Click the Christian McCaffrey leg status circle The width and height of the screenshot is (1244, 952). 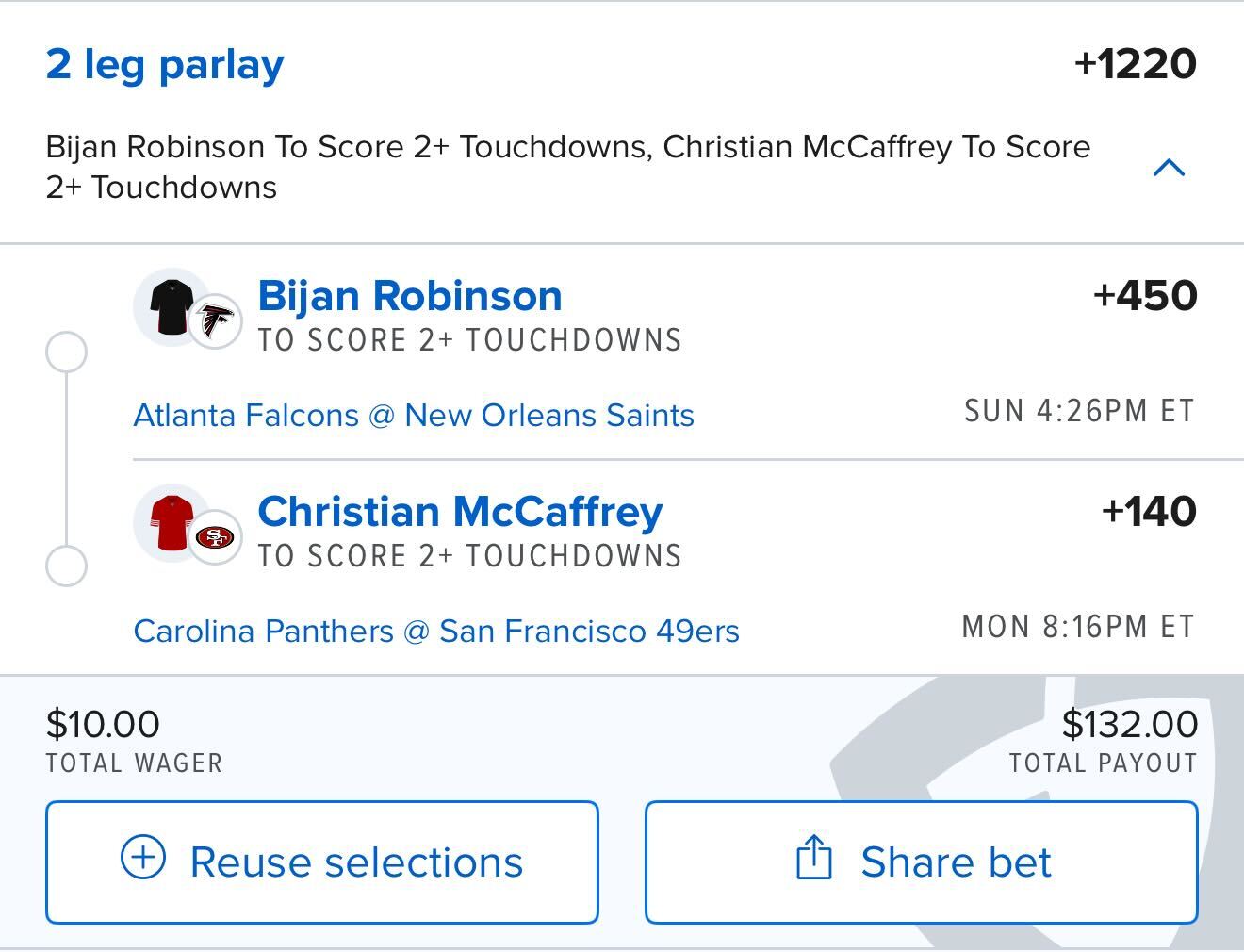point(66,567)
